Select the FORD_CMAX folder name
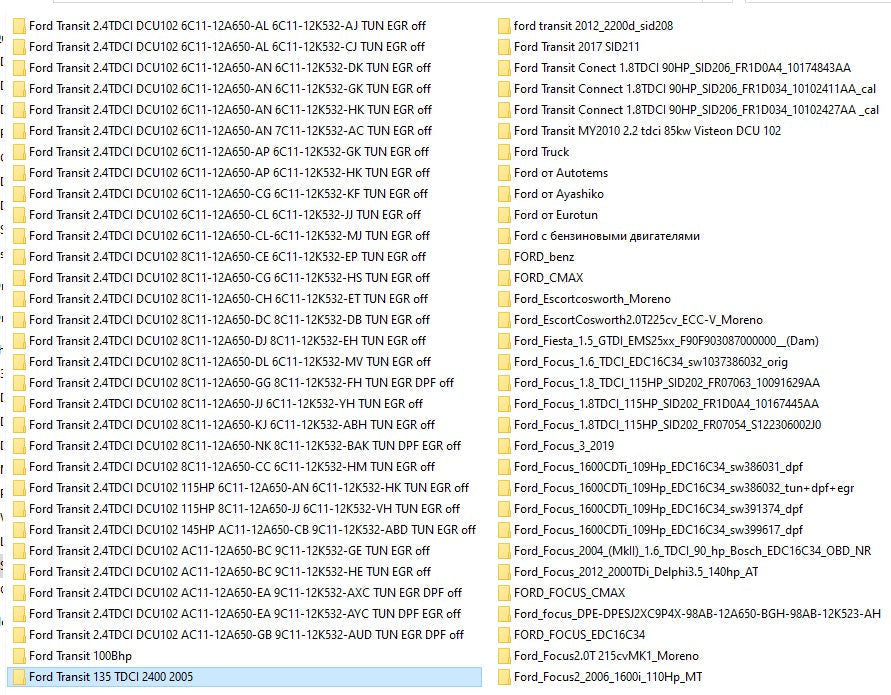 point(548,278)
